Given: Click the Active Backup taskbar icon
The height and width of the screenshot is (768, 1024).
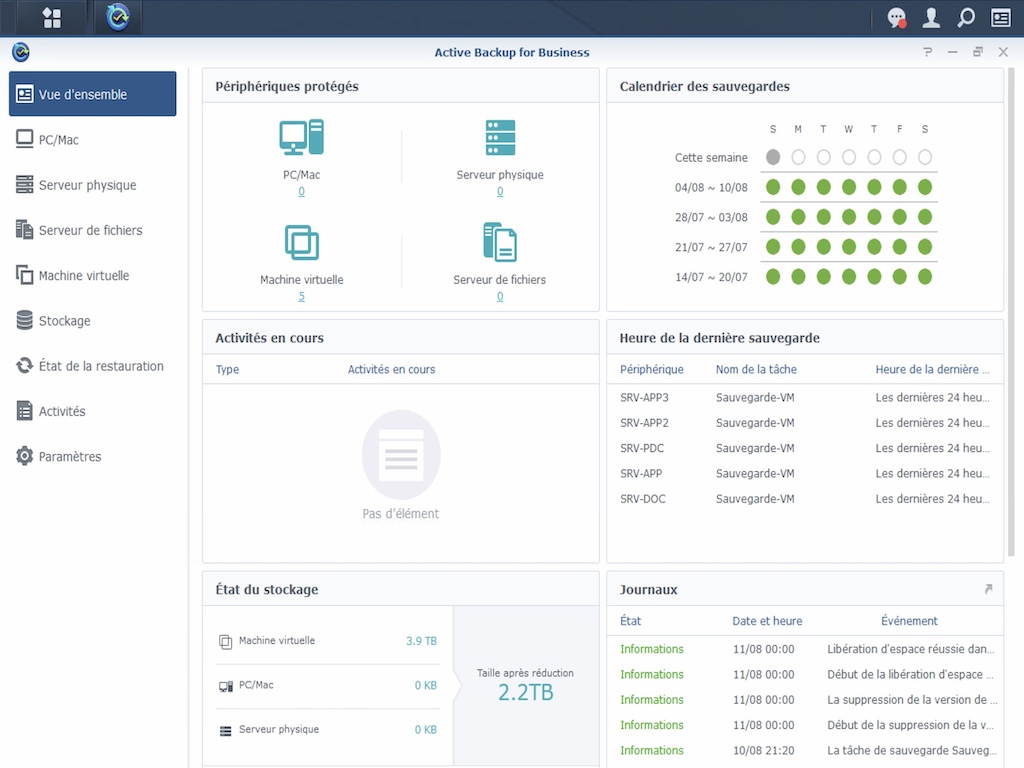Looking at the screenshot, I should click(118, 17).
